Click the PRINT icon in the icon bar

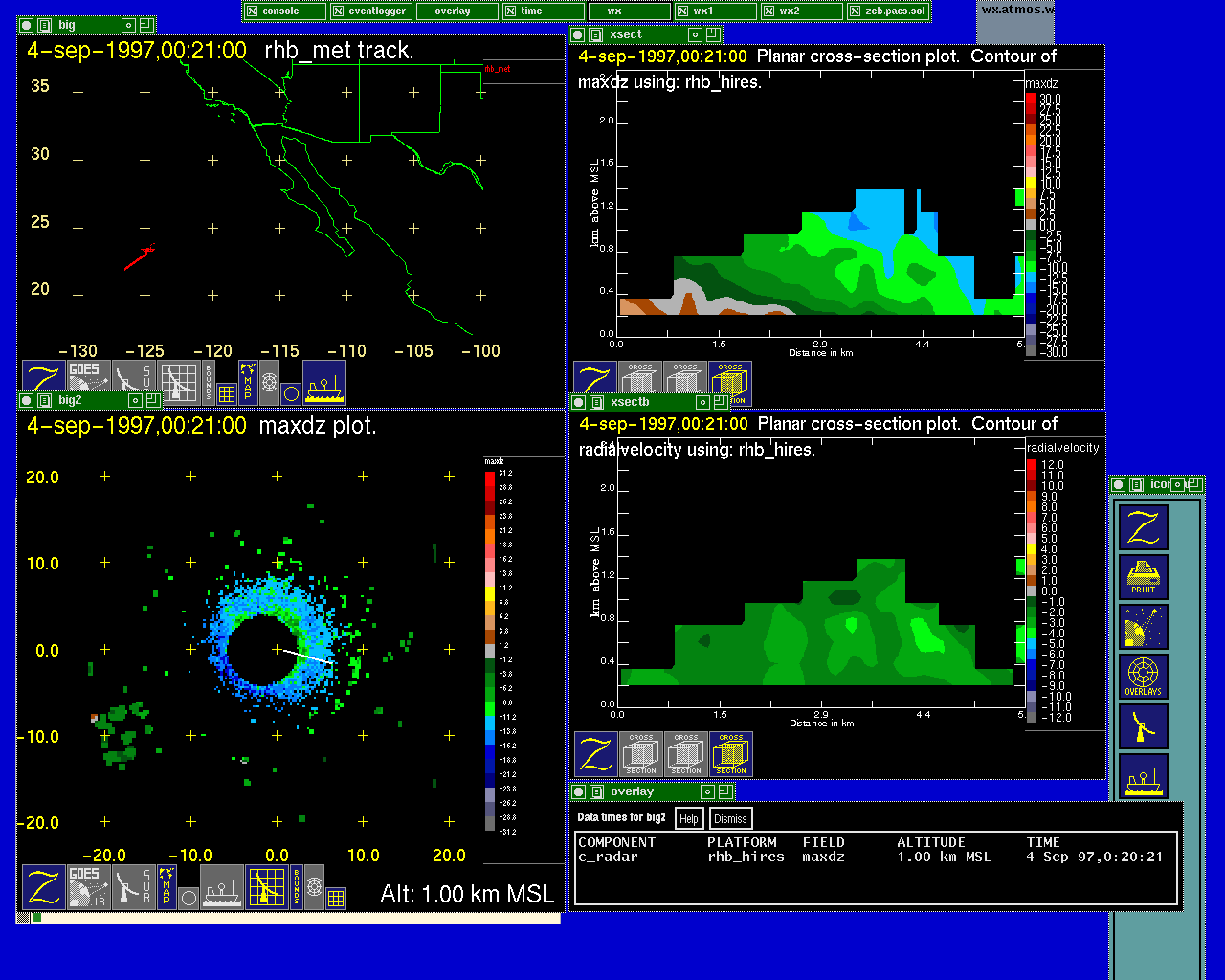coord(1143,577)
